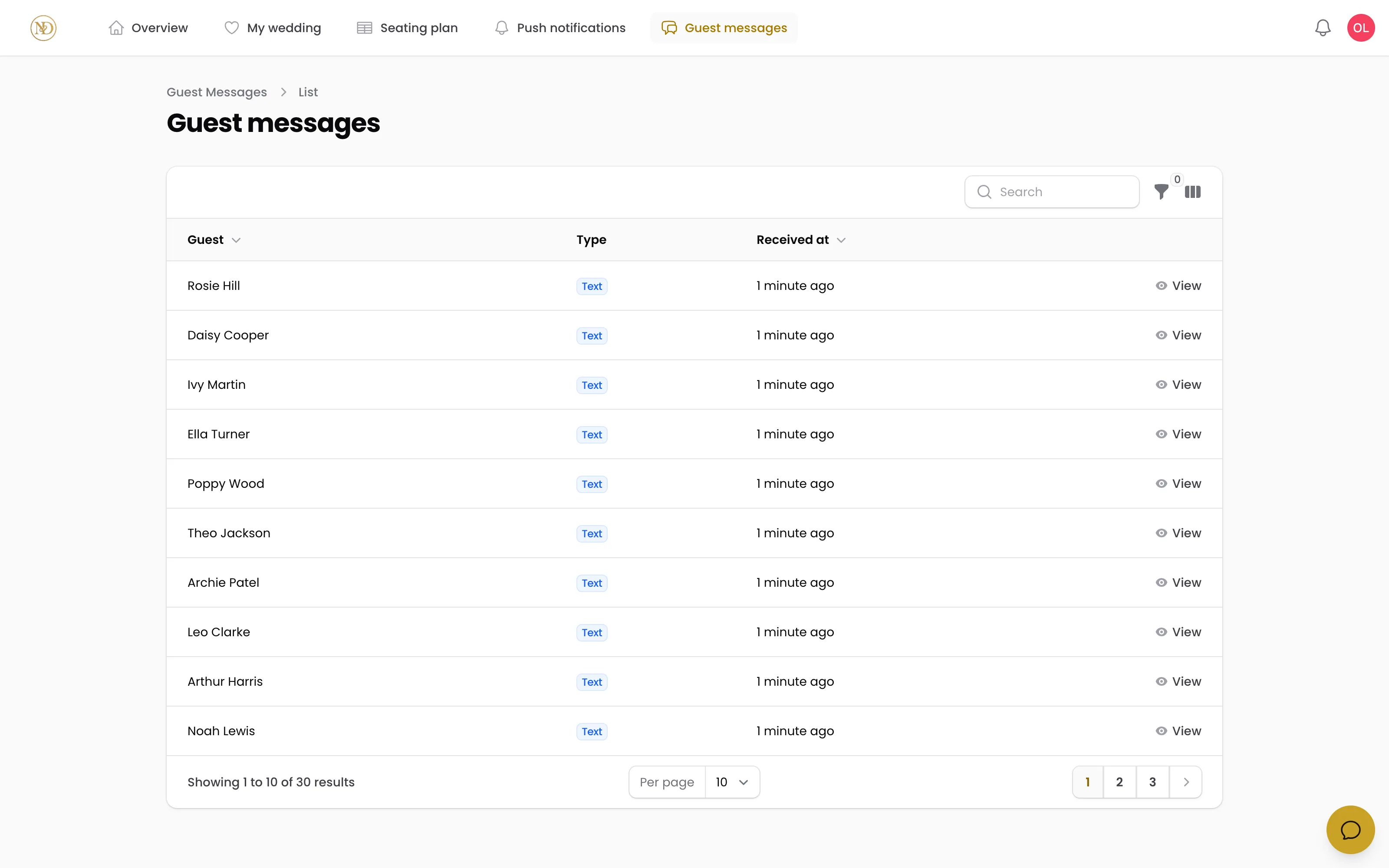Screen dimensions: 1389x868
Task: View Archie Patel's message
Action: point(1178,582)
